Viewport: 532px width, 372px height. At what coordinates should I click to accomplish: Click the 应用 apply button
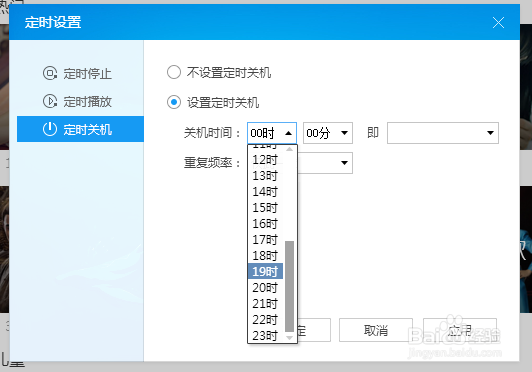(x=460, y=330)
